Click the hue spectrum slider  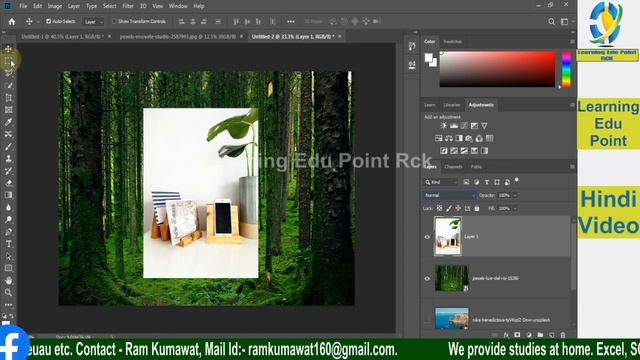coord(567,69)
